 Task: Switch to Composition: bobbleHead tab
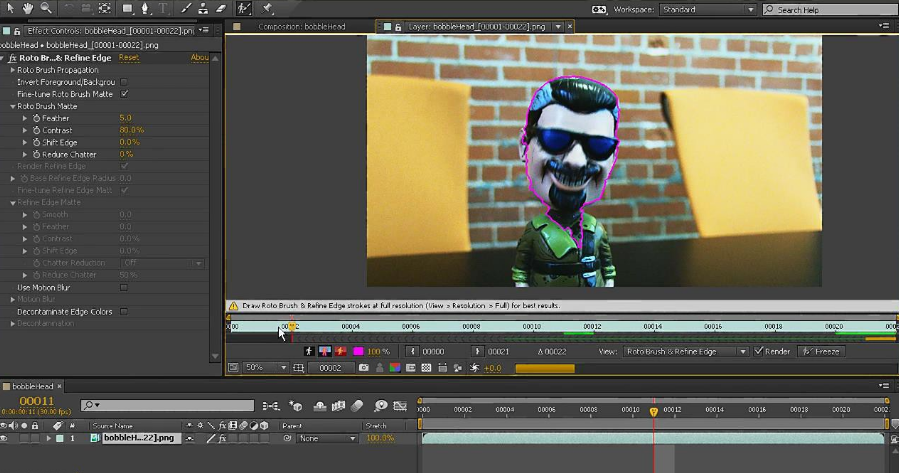[302, 26]
